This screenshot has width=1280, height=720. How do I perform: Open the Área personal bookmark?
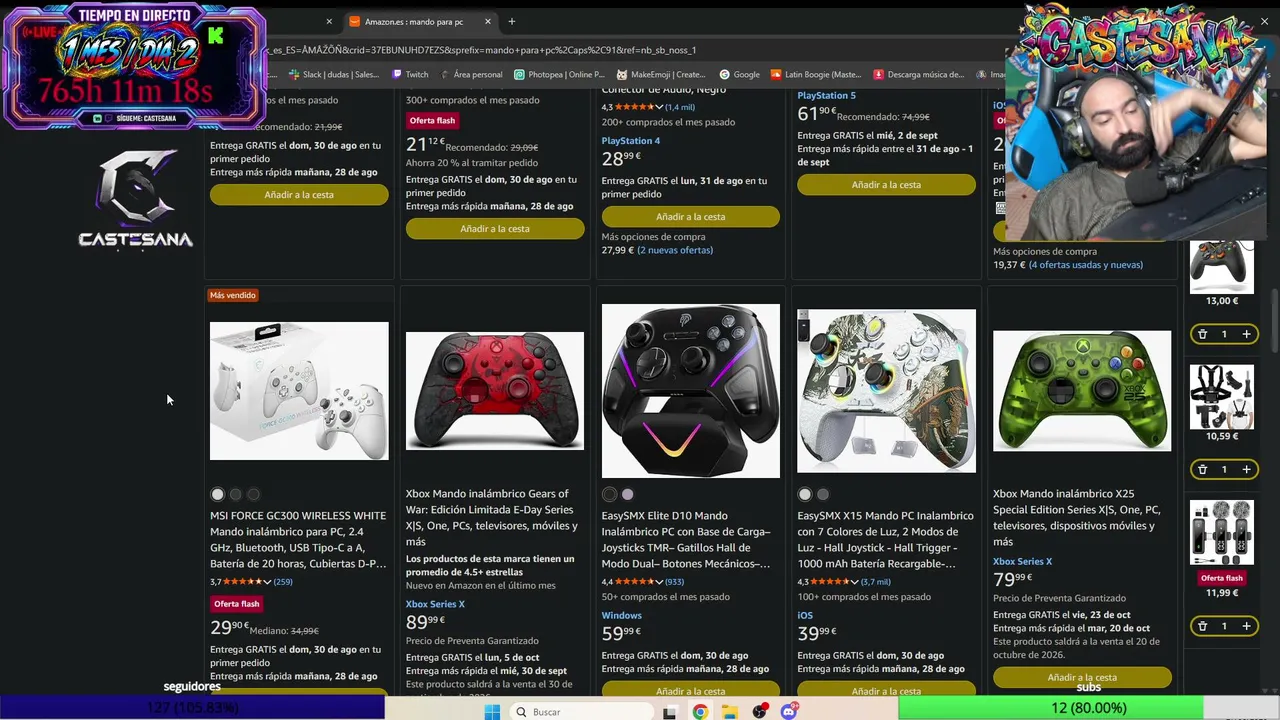tap(470, 74)
